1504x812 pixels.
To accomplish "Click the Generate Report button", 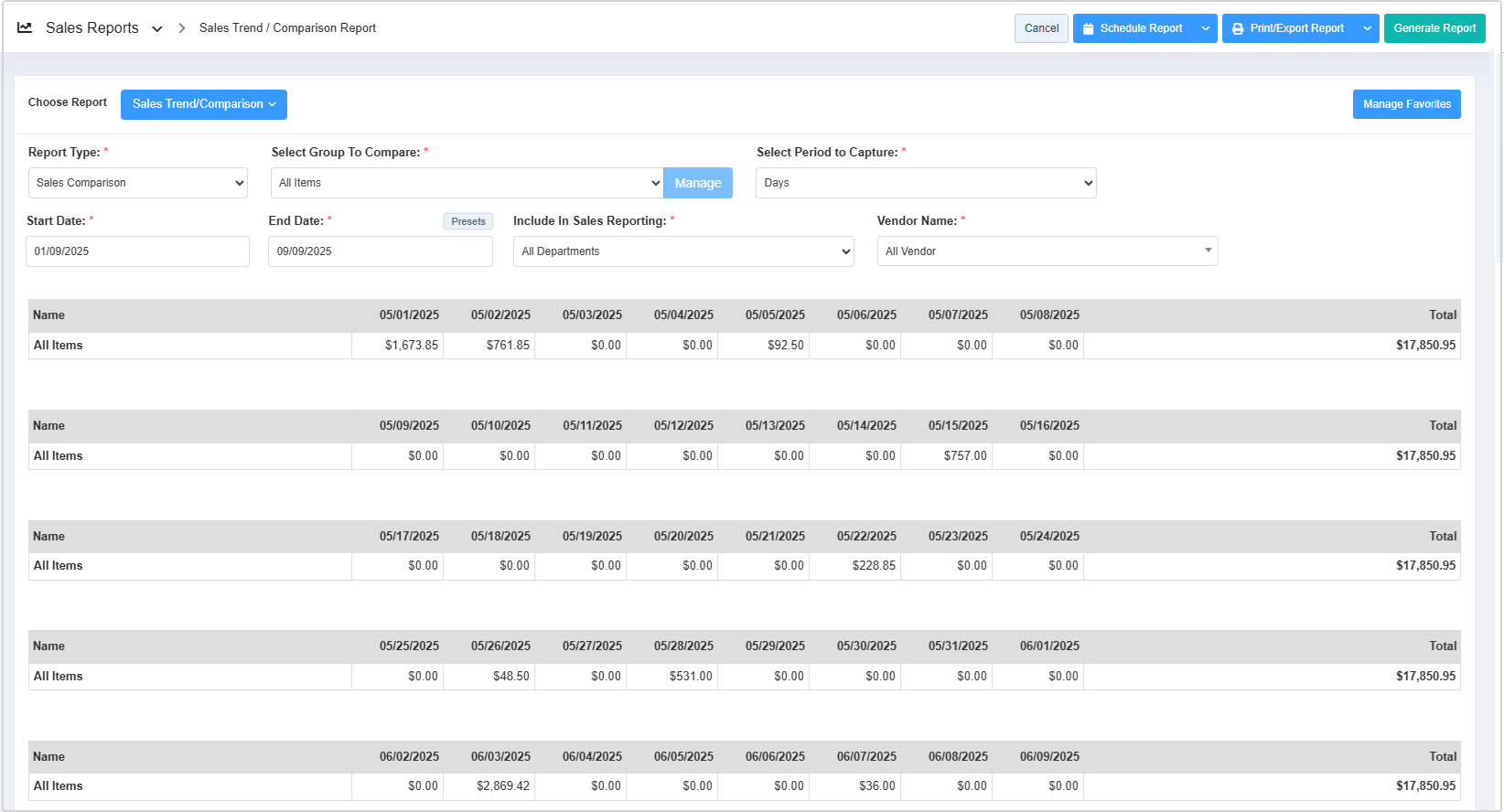I will pyautogui.click(x=1434, y=28).
